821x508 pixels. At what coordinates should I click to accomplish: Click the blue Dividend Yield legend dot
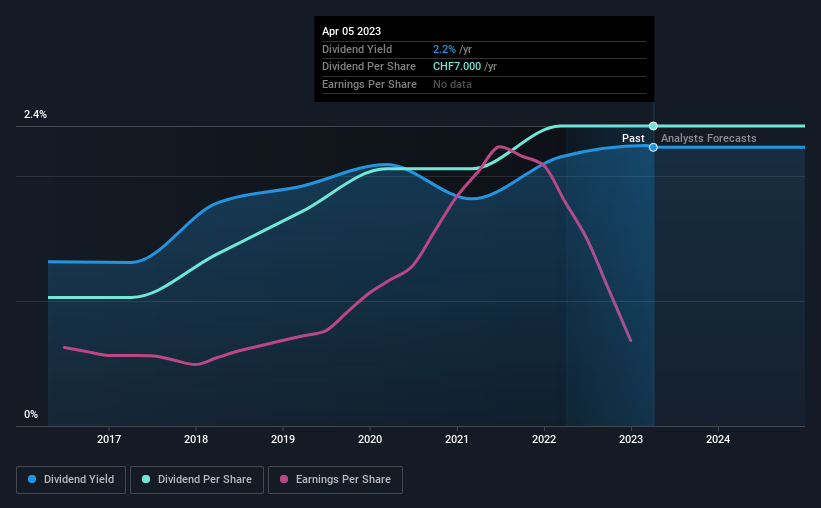coord(32,479)
